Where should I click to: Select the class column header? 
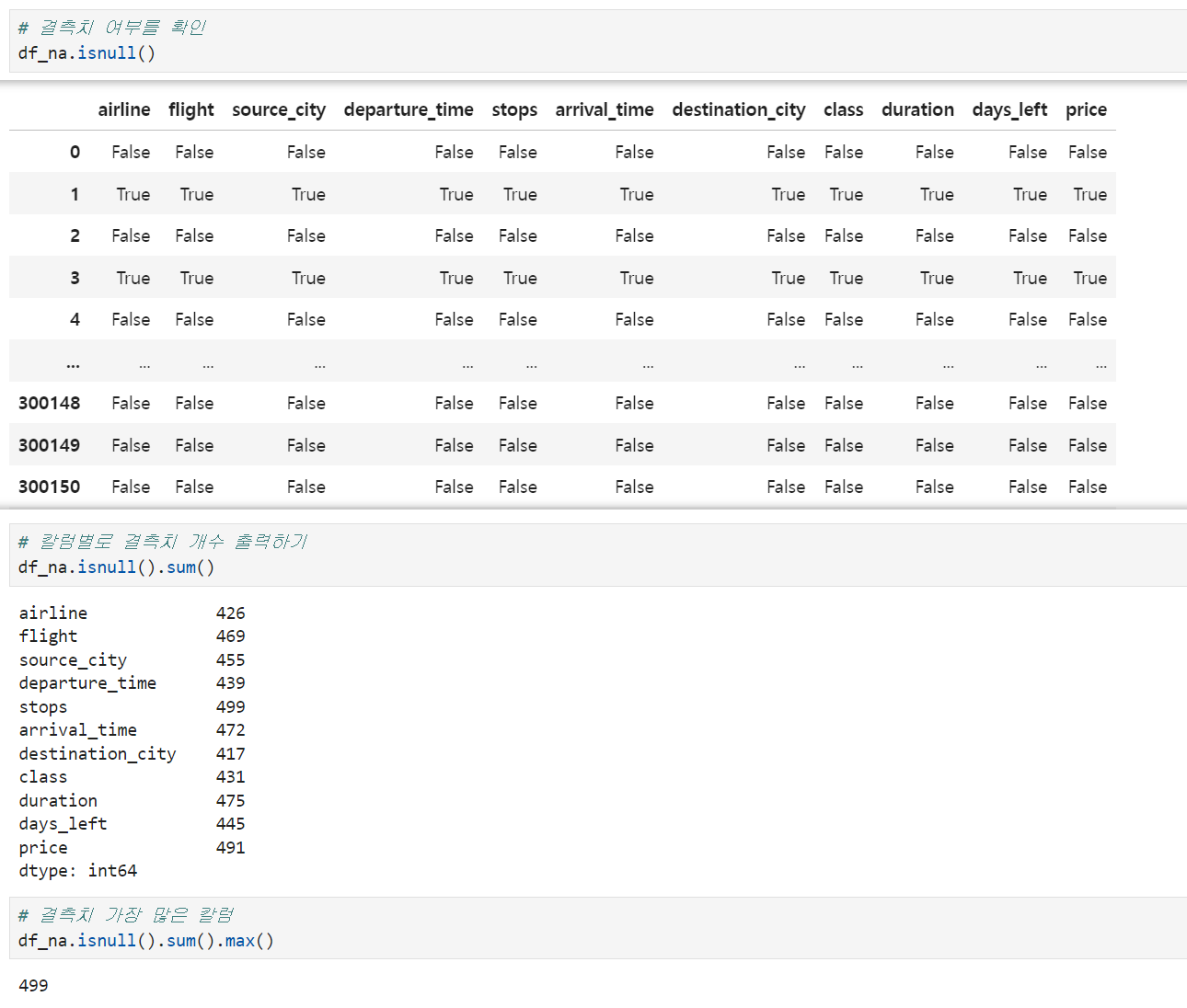point(844,109)
